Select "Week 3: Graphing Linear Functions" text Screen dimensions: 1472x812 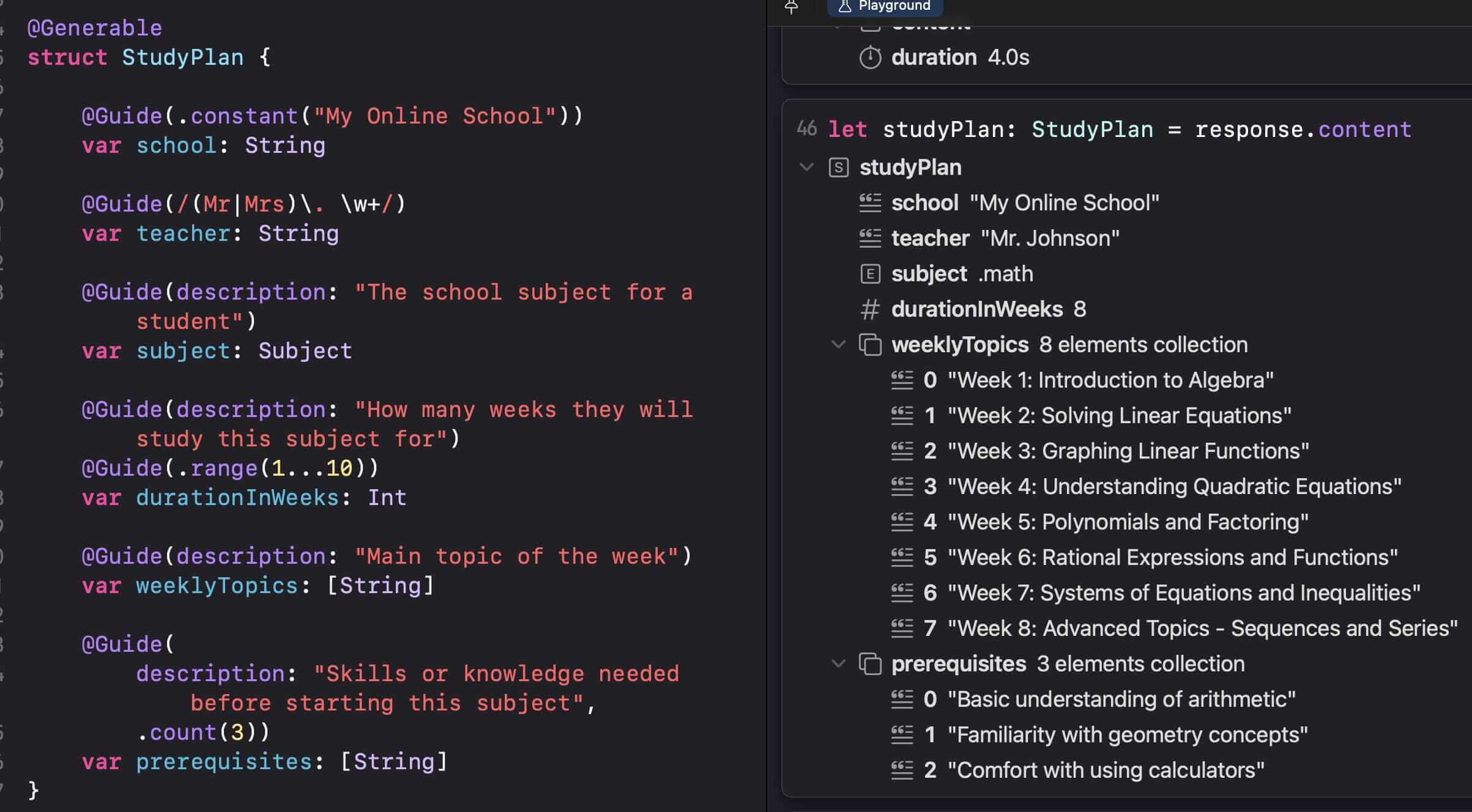1128,451
